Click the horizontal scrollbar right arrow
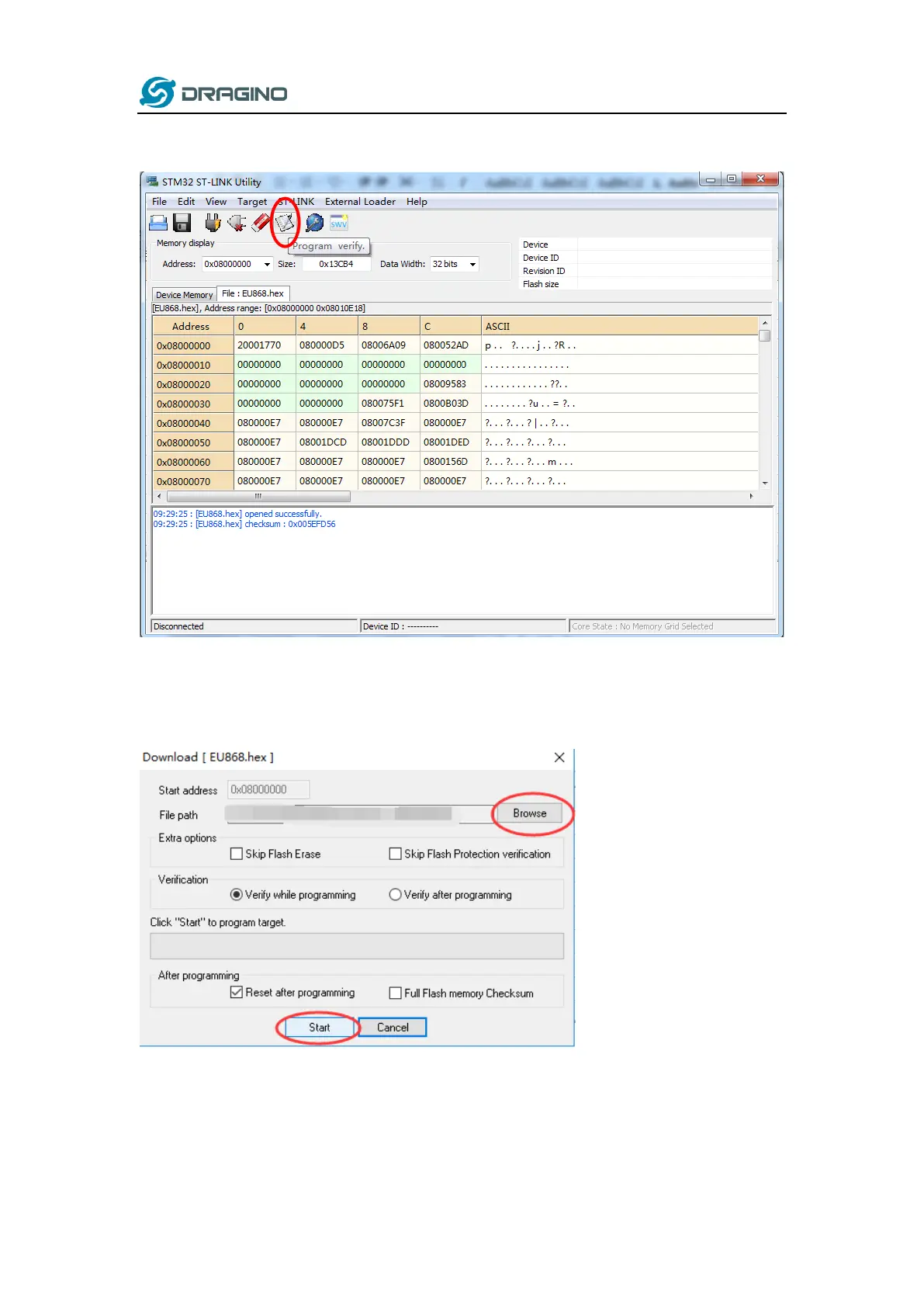Image resolution: width=924 pixels, height=1307 pixels. point(751,496)
